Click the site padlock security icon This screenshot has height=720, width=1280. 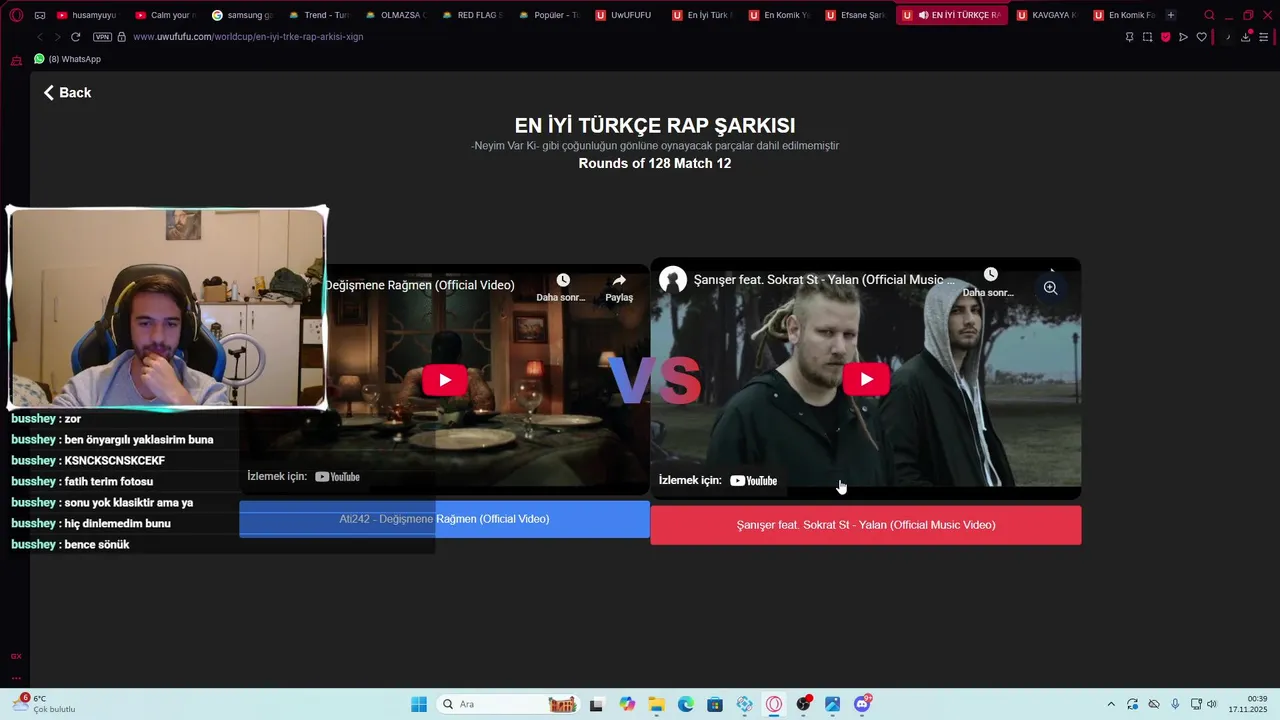121,37
